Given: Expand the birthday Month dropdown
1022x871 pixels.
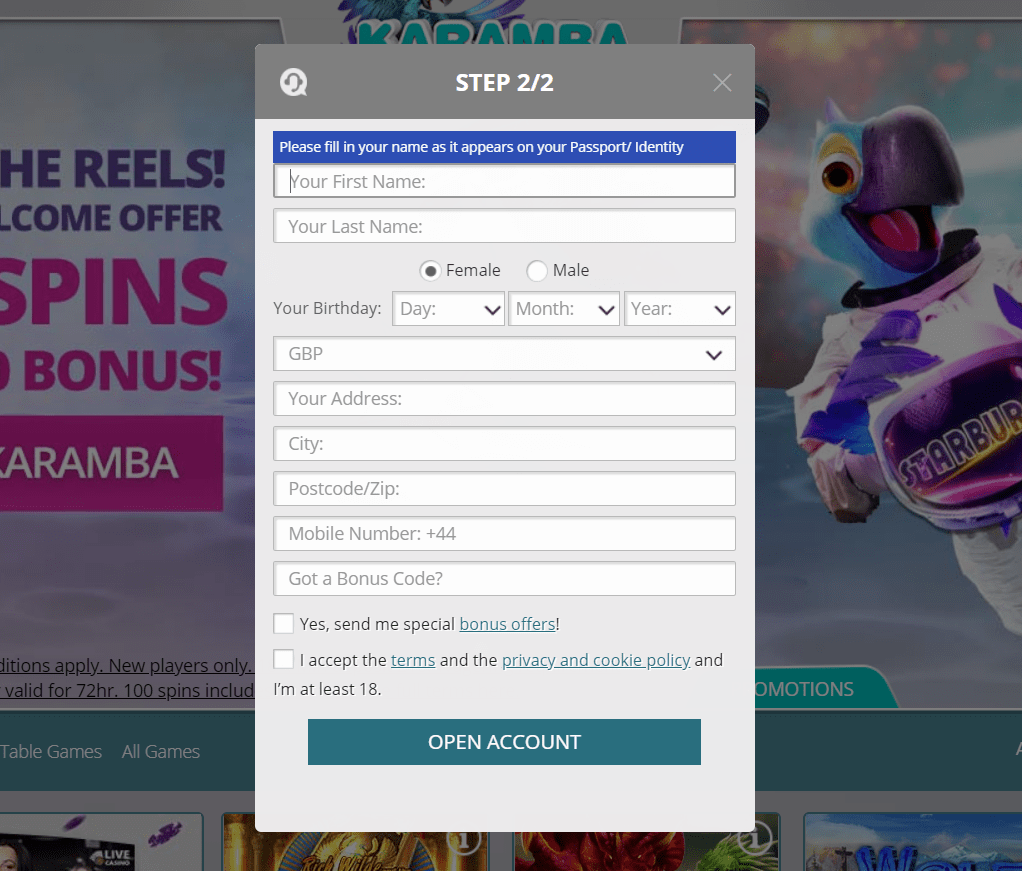Looking at the screenshot, I should coord(564,309).
